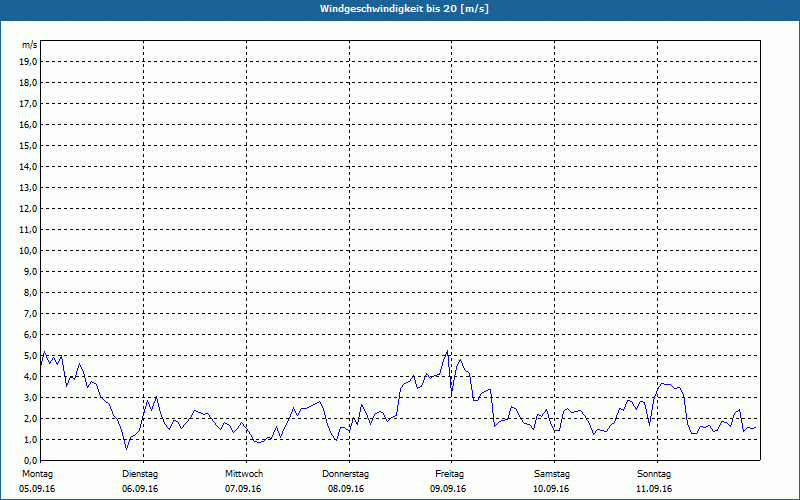This screenshot has width=800, height=500.
Task: Click the 10,0 y-axis label
Action: (27, 251)
